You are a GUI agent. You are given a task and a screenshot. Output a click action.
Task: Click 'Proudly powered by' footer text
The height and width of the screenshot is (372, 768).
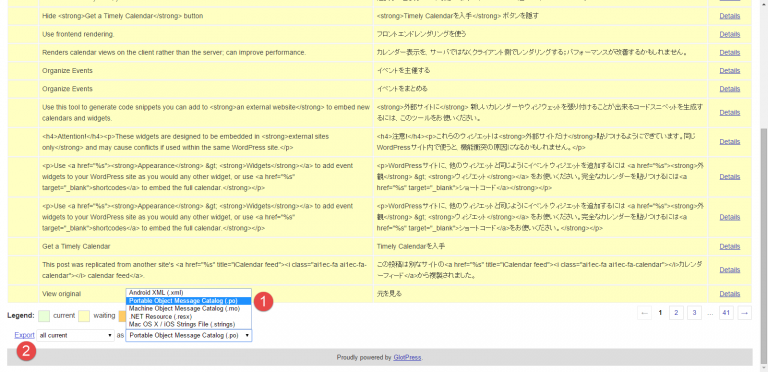point(364,357)
